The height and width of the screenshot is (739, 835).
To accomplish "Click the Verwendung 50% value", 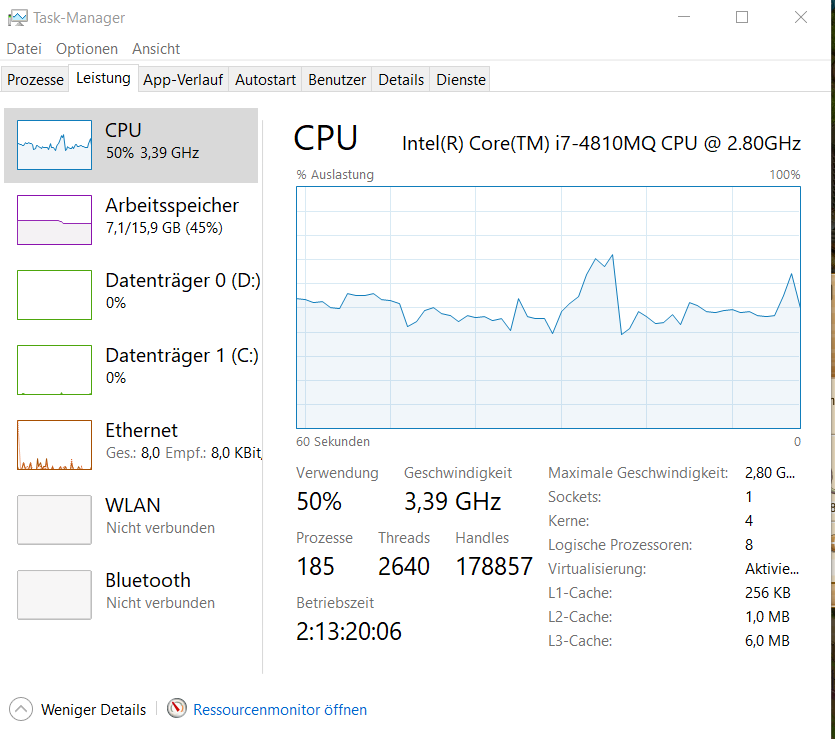I will pos(319,502).
